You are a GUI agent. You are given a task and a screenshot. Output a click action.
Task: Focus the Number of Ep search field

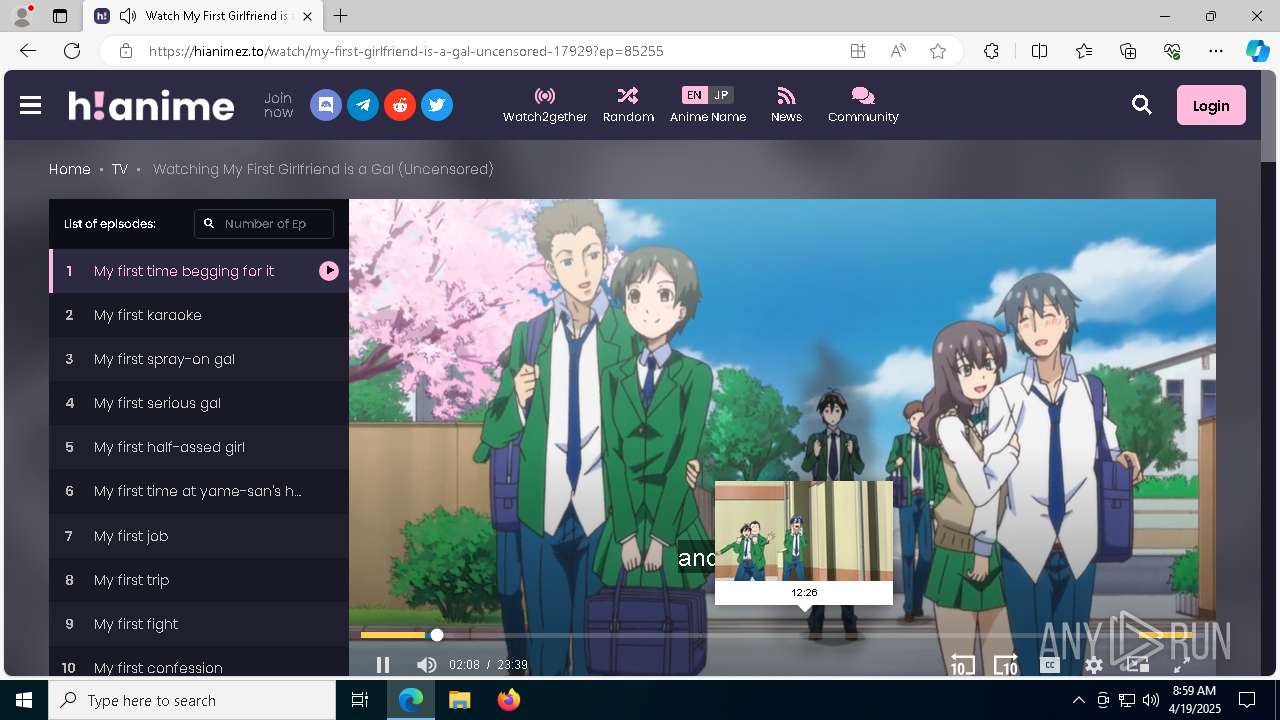coord(264,224)
